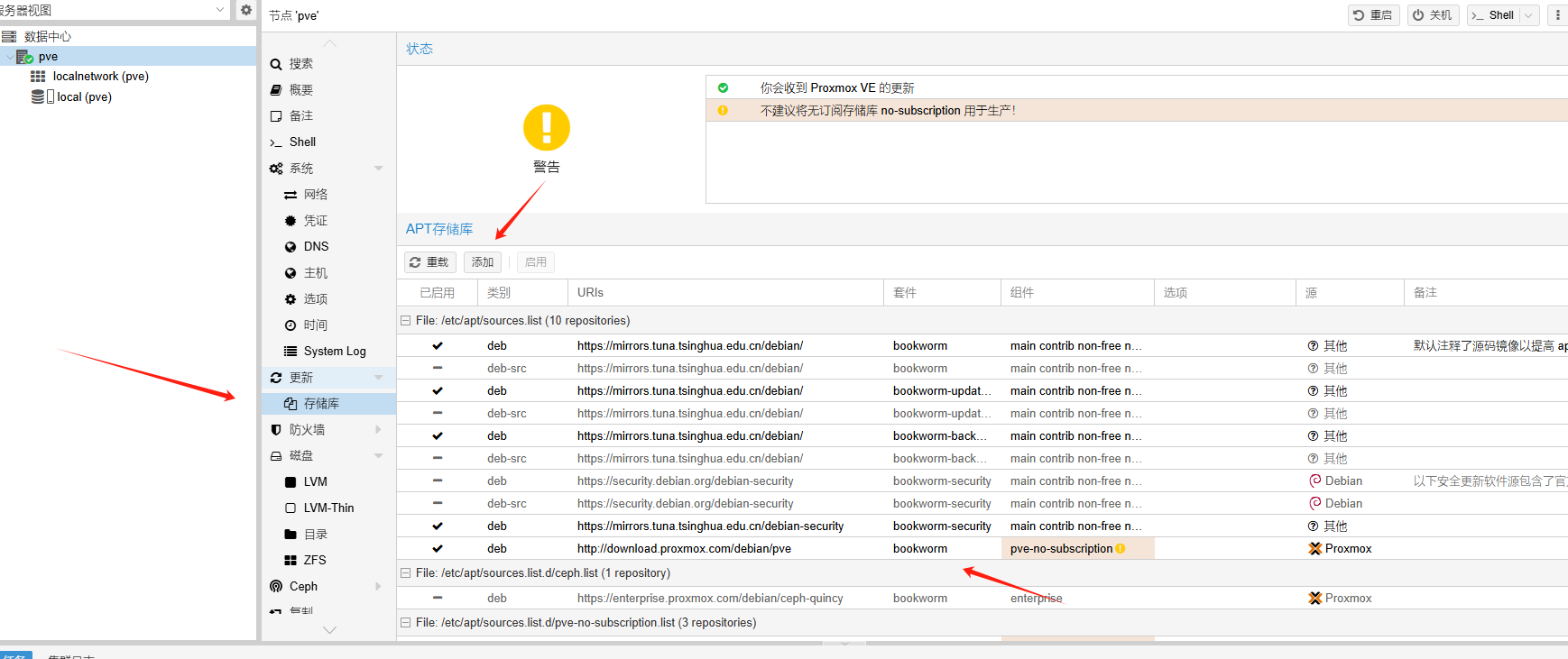Click the 重启 reboot button
Screen dimensions: 1568x659
pyautogui.click(x=1373, y=15)
